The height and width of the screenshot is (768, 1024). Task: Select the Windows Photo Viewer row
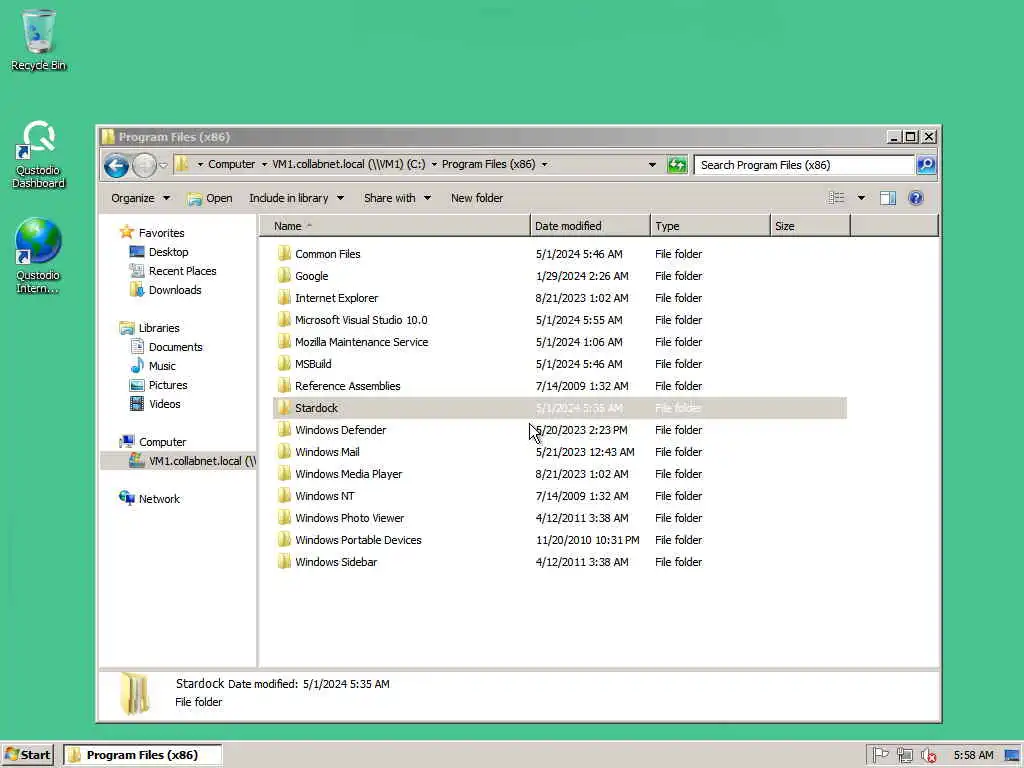click(560, 518)
